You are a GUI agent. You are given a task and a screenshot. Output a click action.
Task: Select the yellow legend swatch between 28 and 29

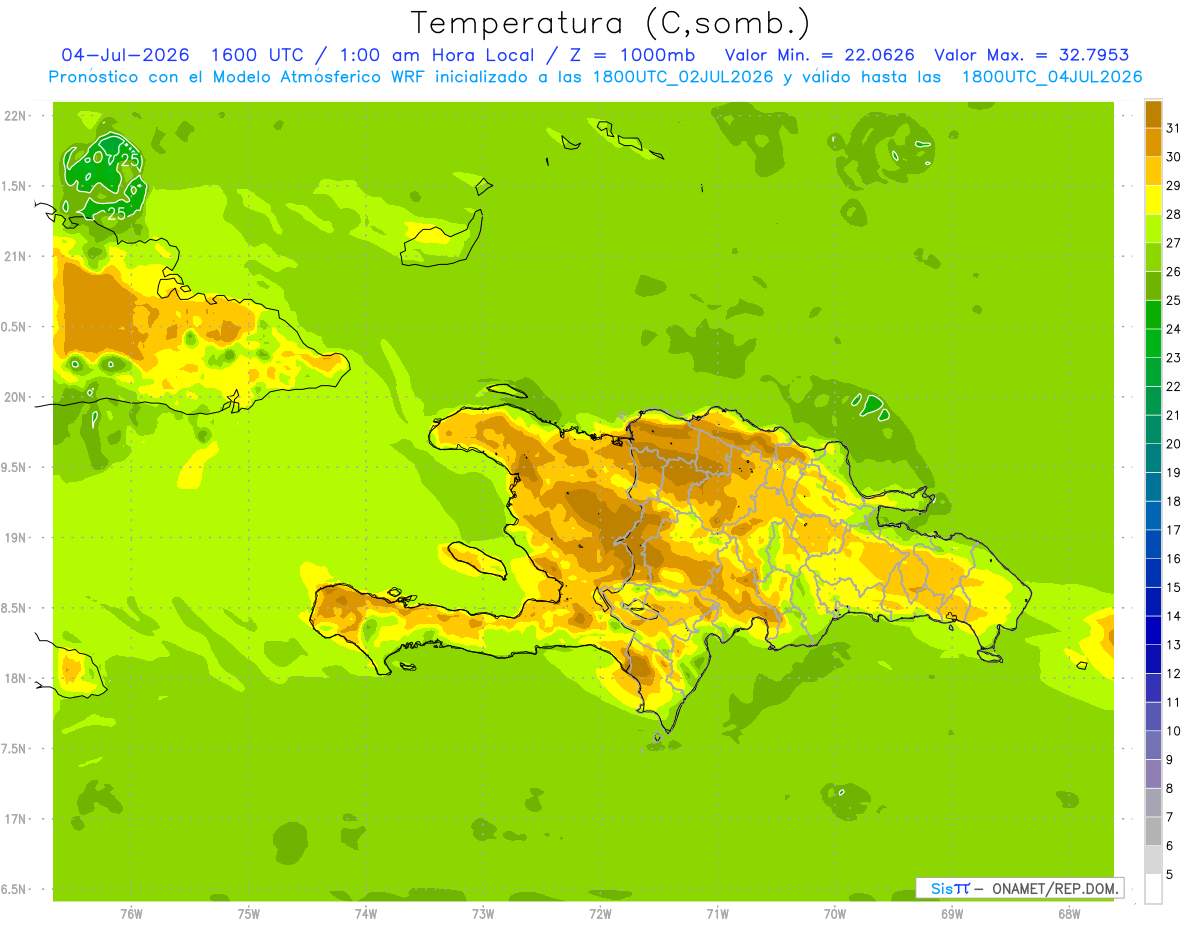click(1153, 200)
